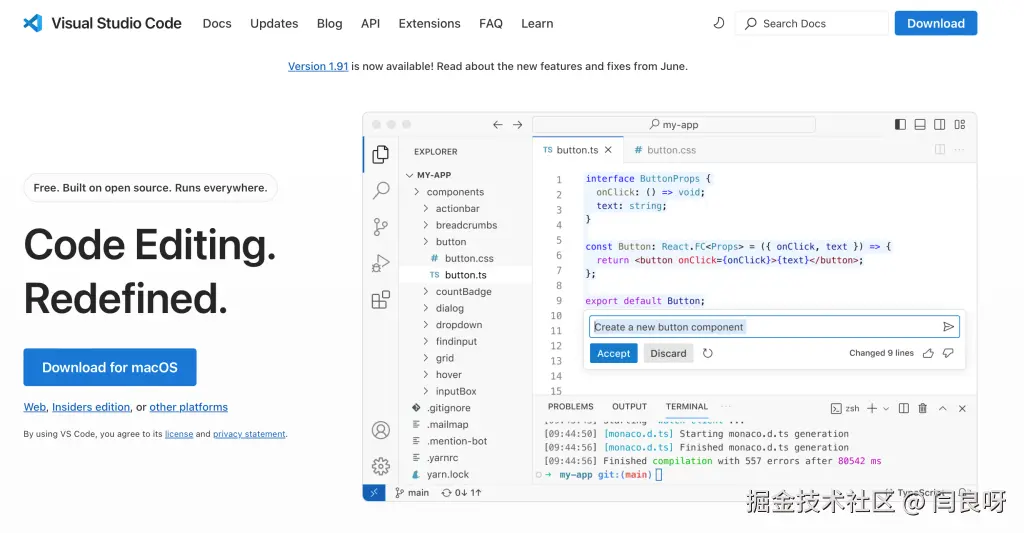1024x533 pixels.
Task: Toggle the primary sidebar layout icon
Action: [900, 125]
